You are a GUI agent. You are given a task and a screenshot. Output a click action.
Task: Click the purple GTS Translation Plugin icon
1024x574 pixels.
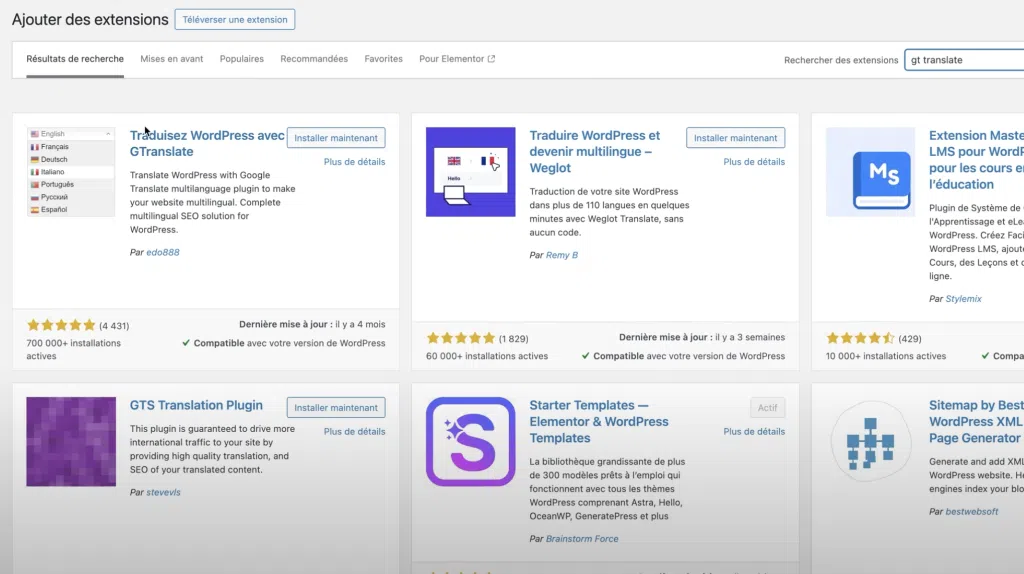[71, 441]
